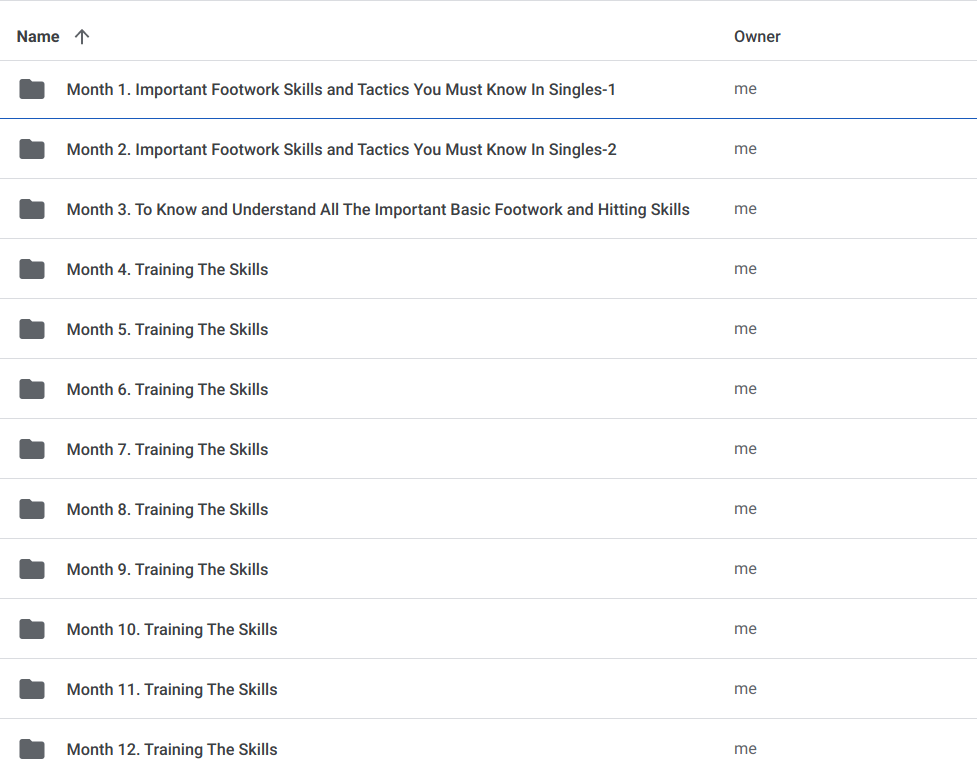Click the folder icon beside Month 6
Image resolution: width=977 pixels, height=774 pixels.
(x=31, y=389)
